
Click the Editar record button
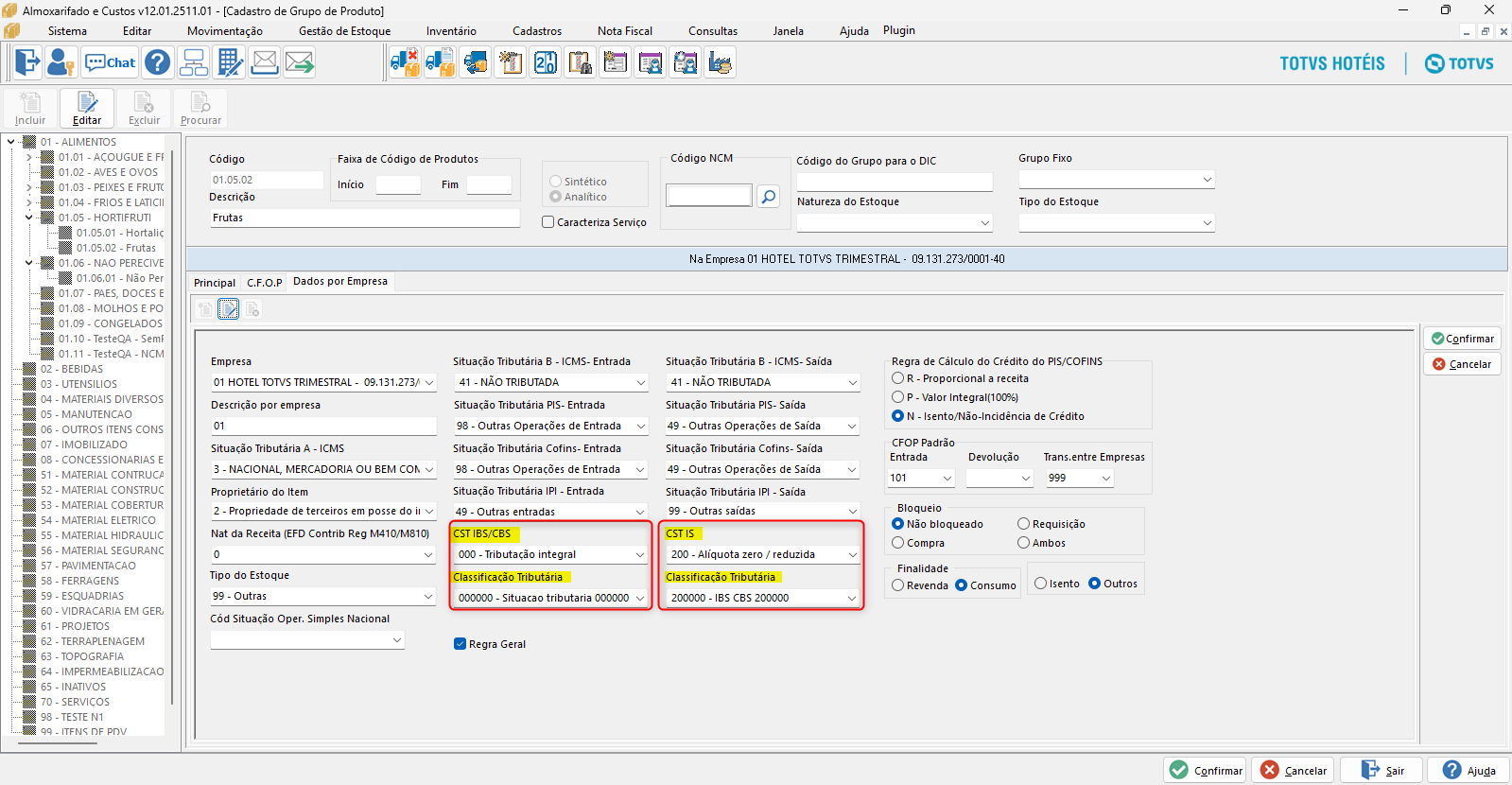87,108
